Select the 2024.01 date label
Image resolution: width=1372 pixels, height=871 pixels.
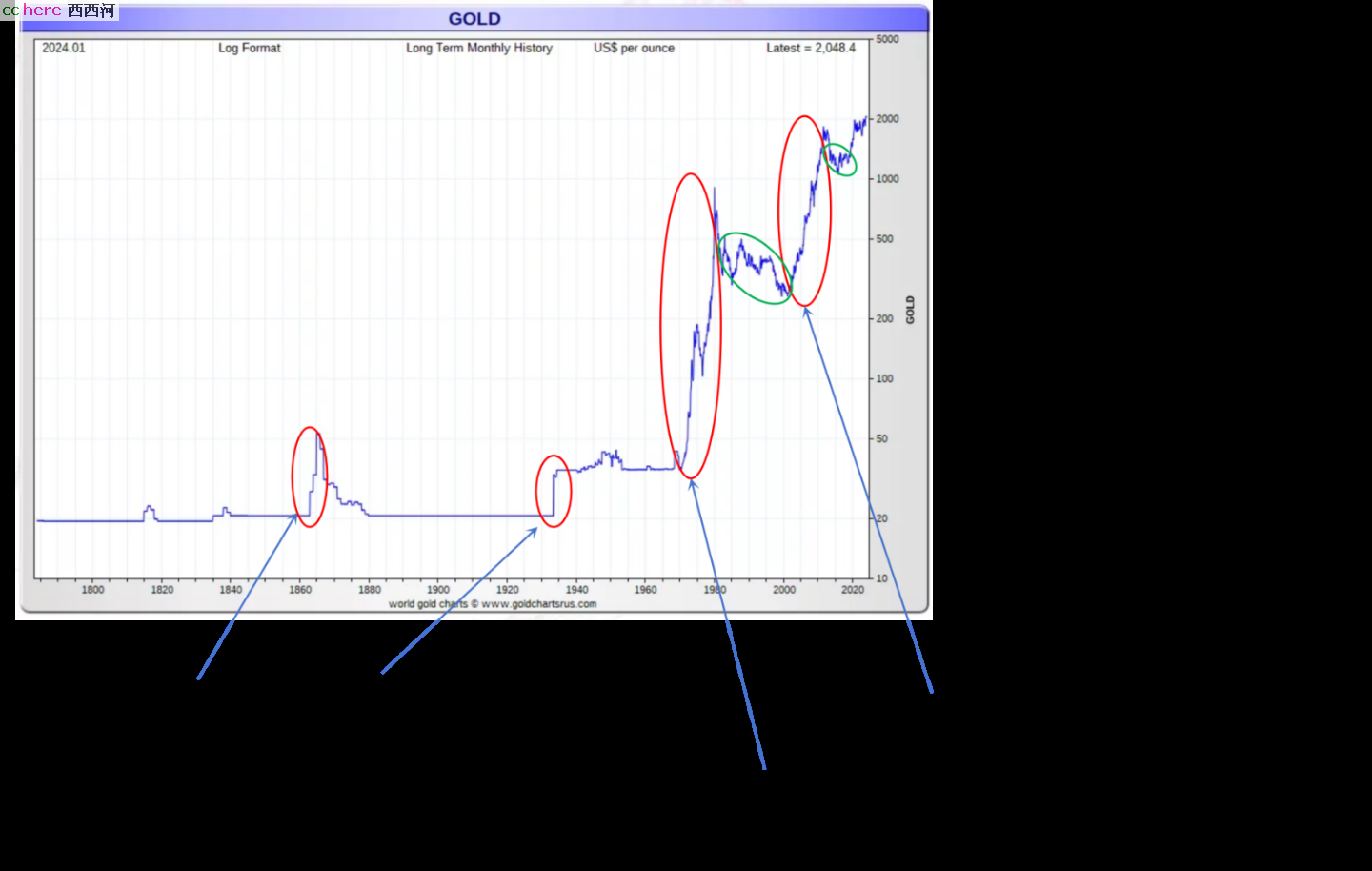pos(64,48)
